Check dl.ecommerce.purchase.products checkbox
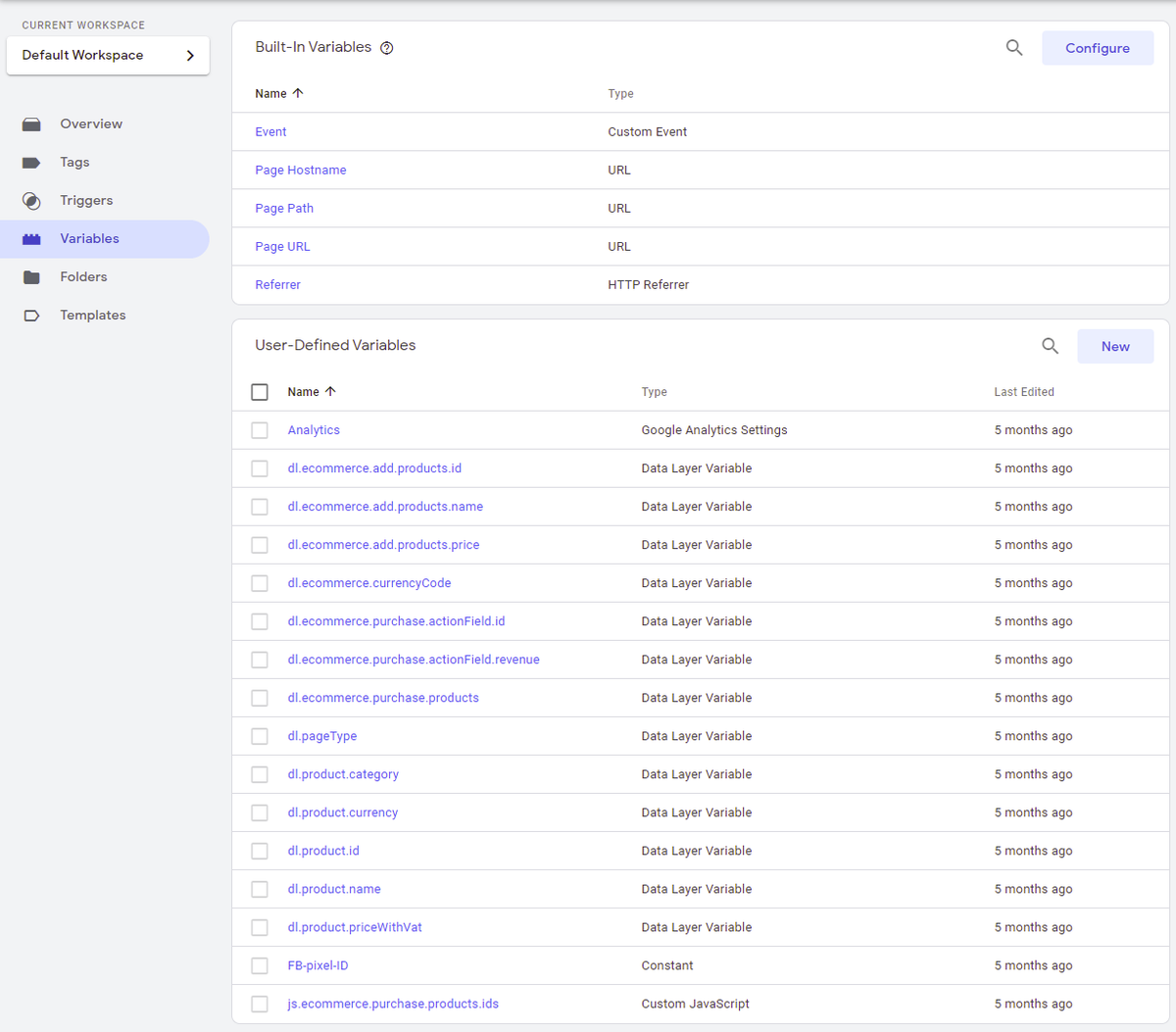The image size is (1176, 1032). click(260, 698)
